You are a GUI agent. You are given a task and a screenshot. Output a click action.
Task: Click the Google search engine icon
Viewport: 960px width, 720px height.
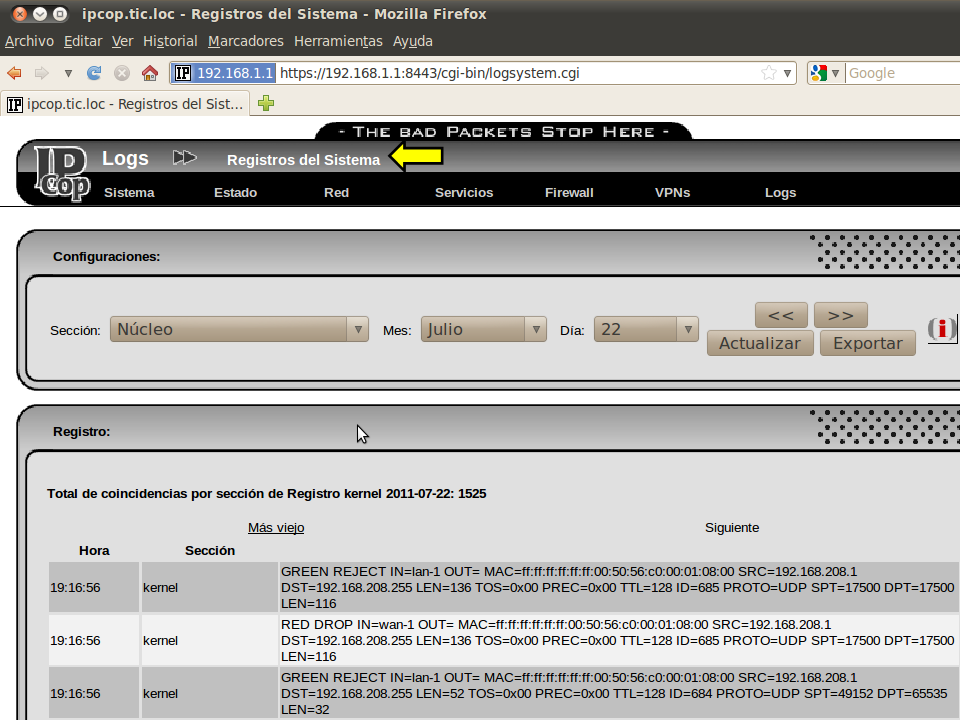[820, 73]
